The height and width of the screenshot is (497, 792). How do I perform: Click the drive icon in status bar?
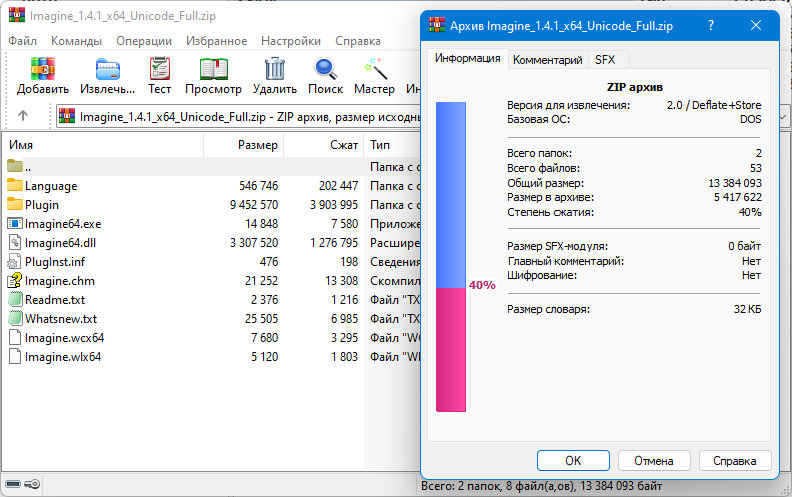[x=13, y=484]
